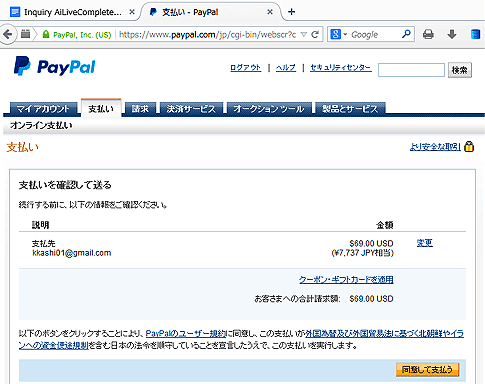
Task: Click the green padlock site identity icon
Action: click(x=46, y=34)
